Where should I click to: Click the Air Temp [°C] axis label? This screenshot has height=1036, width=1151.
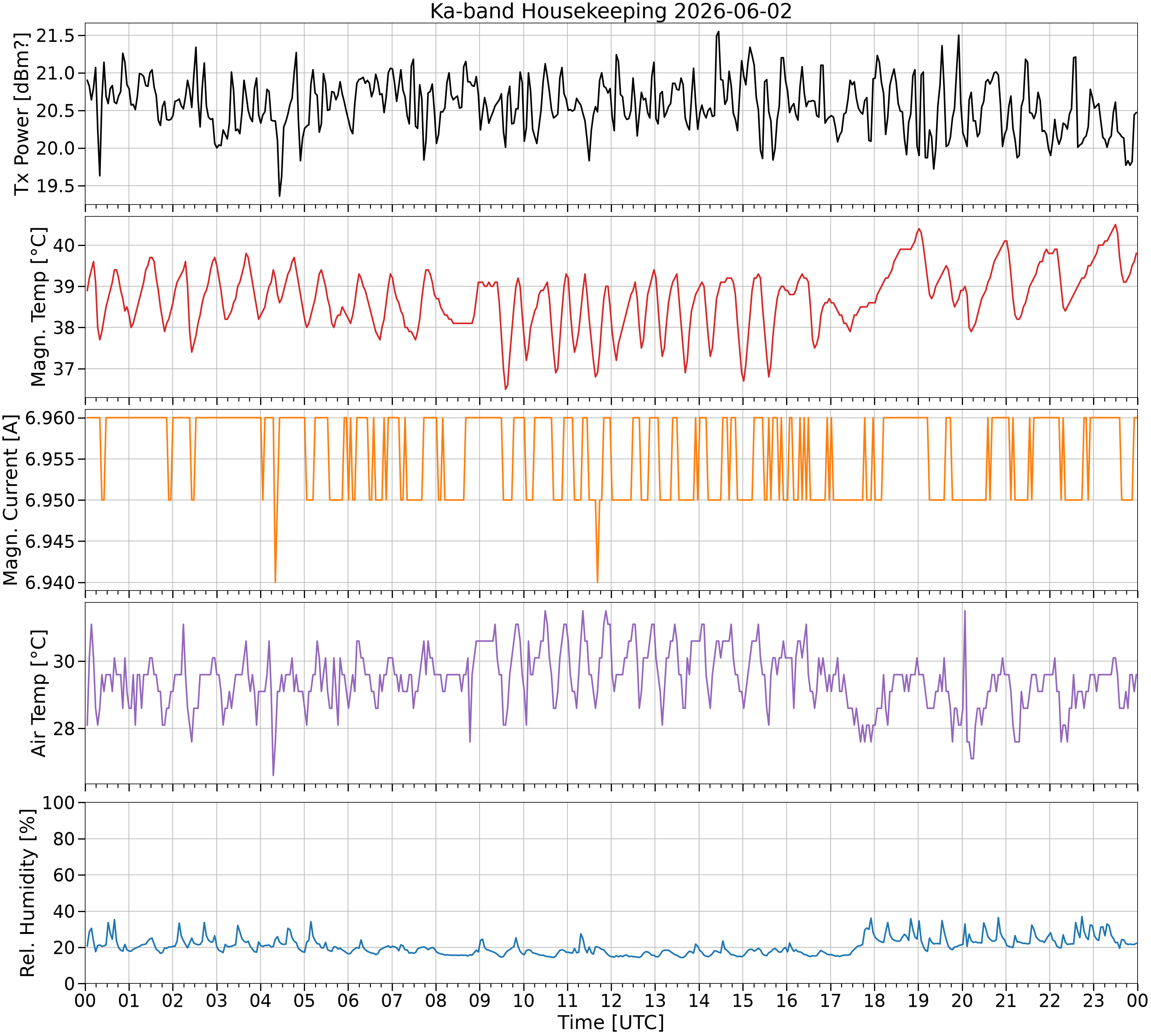(38, 693)
